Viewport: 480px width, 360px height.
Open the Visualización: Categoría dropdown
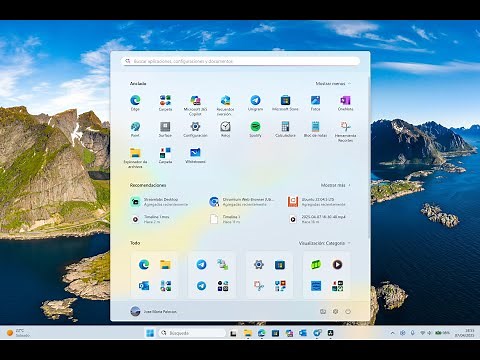click(324, 243)
